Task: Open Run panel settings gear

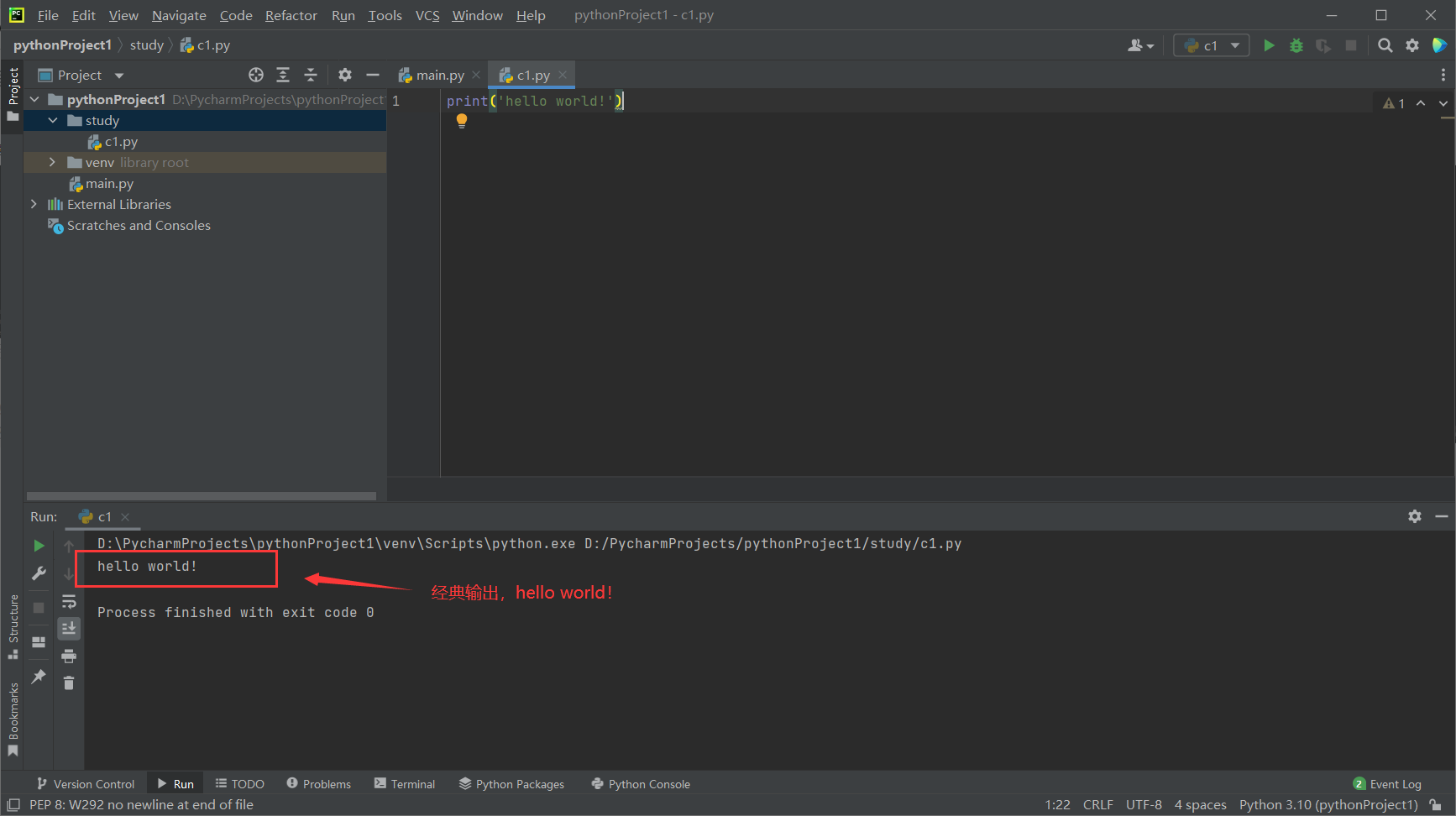Action: click(1415, 516)
